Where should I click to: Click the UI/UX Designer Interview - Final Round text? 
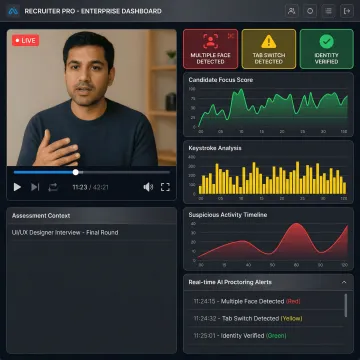coord(65,232)
